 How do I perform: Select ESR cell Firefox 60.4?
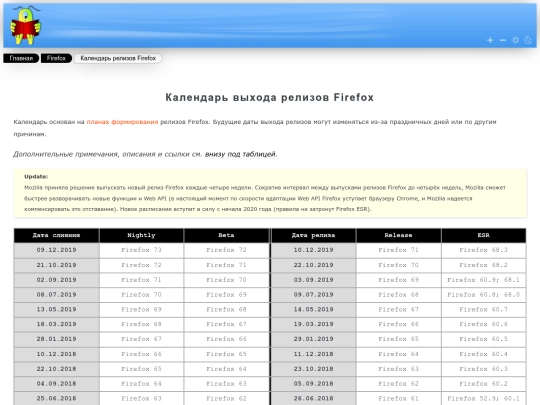coord(484,354)
